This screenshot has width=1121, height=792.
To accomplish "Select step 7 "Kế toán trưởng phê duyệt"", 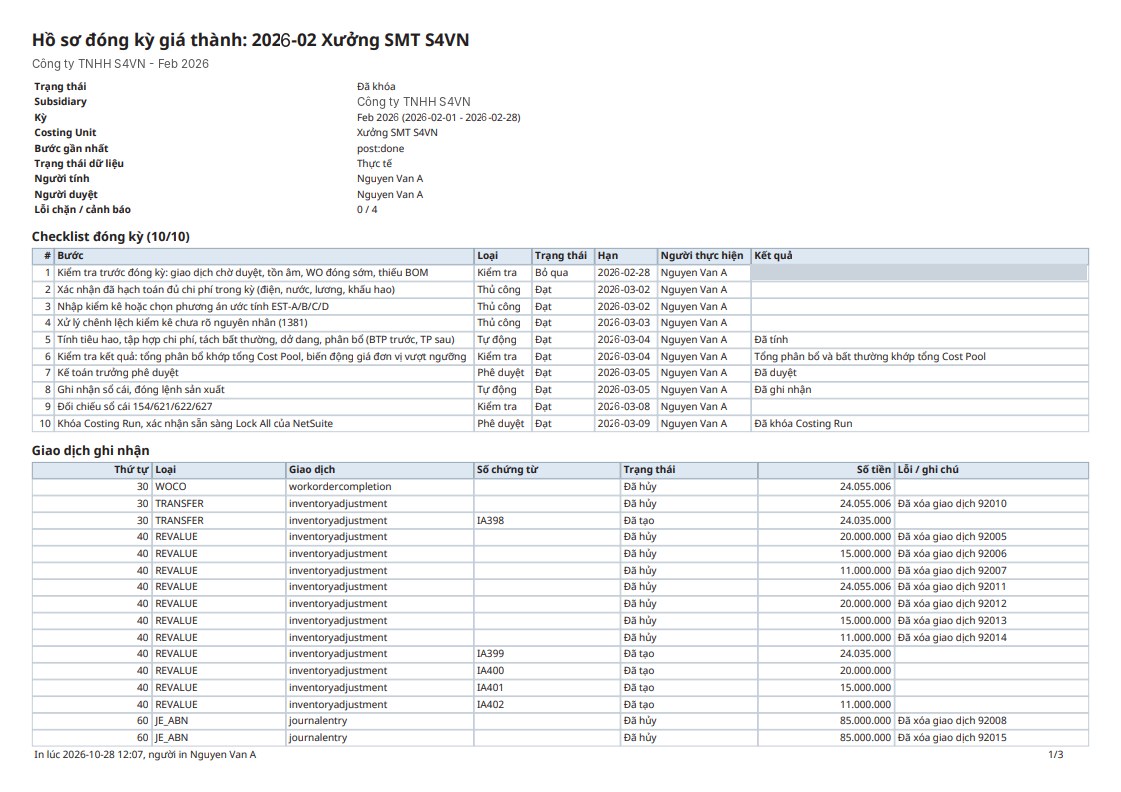I will (x=118, y=373).
